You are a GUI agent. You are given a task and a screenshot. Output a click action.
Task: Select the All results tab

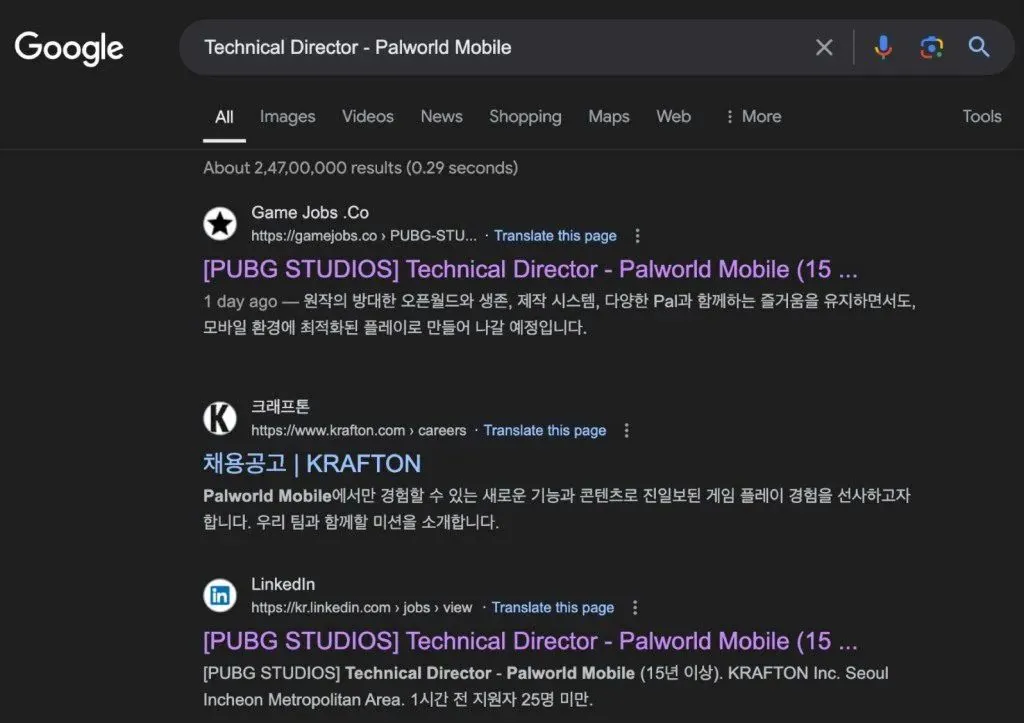coord(224,117)
